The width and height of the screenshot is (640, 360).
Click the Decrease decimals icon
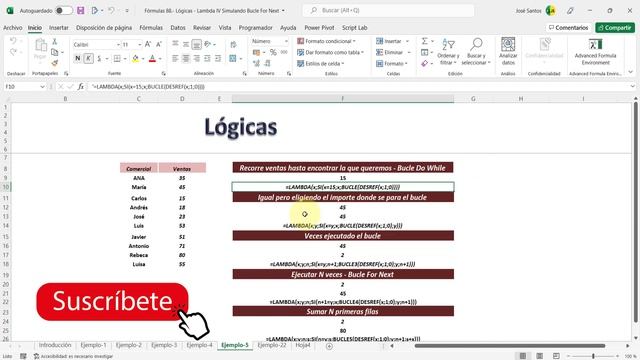coord(267,63)
